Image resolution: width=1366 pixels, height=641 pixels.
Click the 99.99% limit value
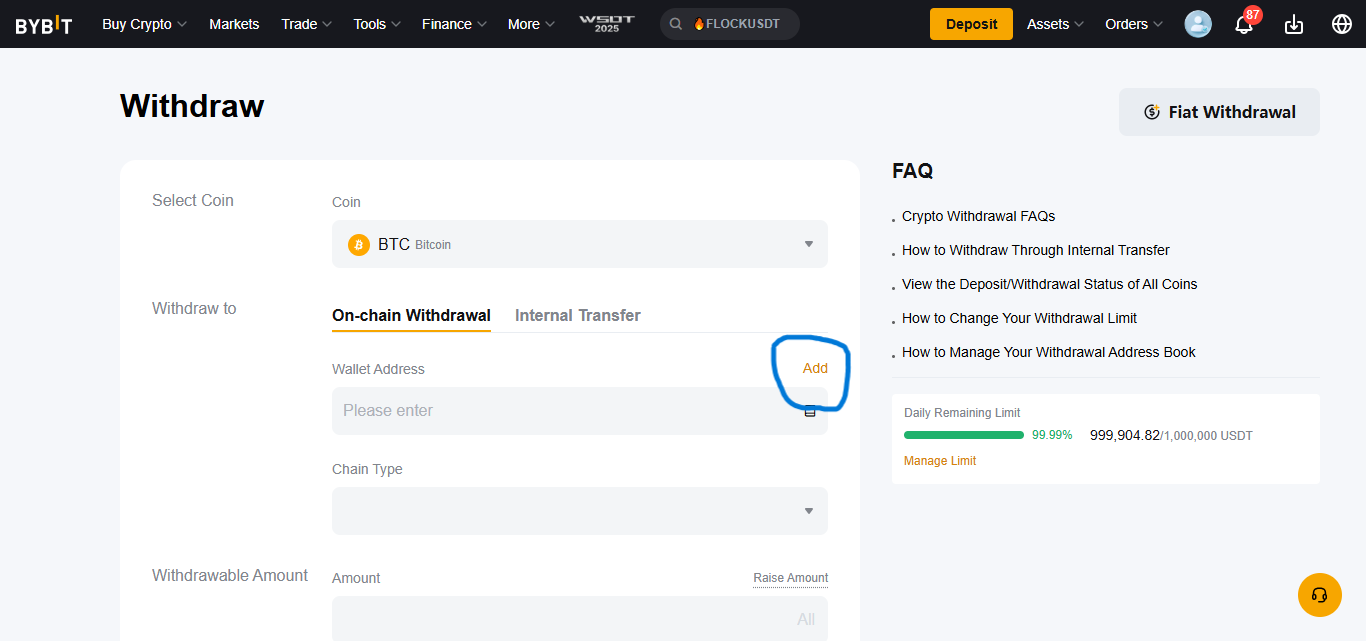pos(1052,435)
